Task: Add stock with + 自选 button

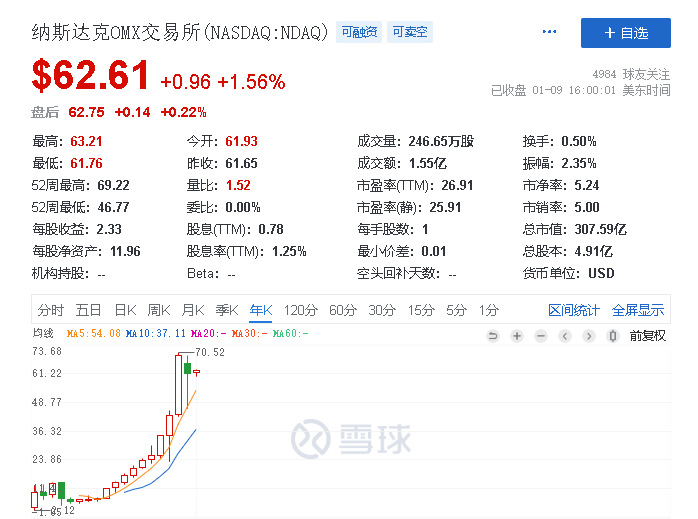Action: pos(625,33)
